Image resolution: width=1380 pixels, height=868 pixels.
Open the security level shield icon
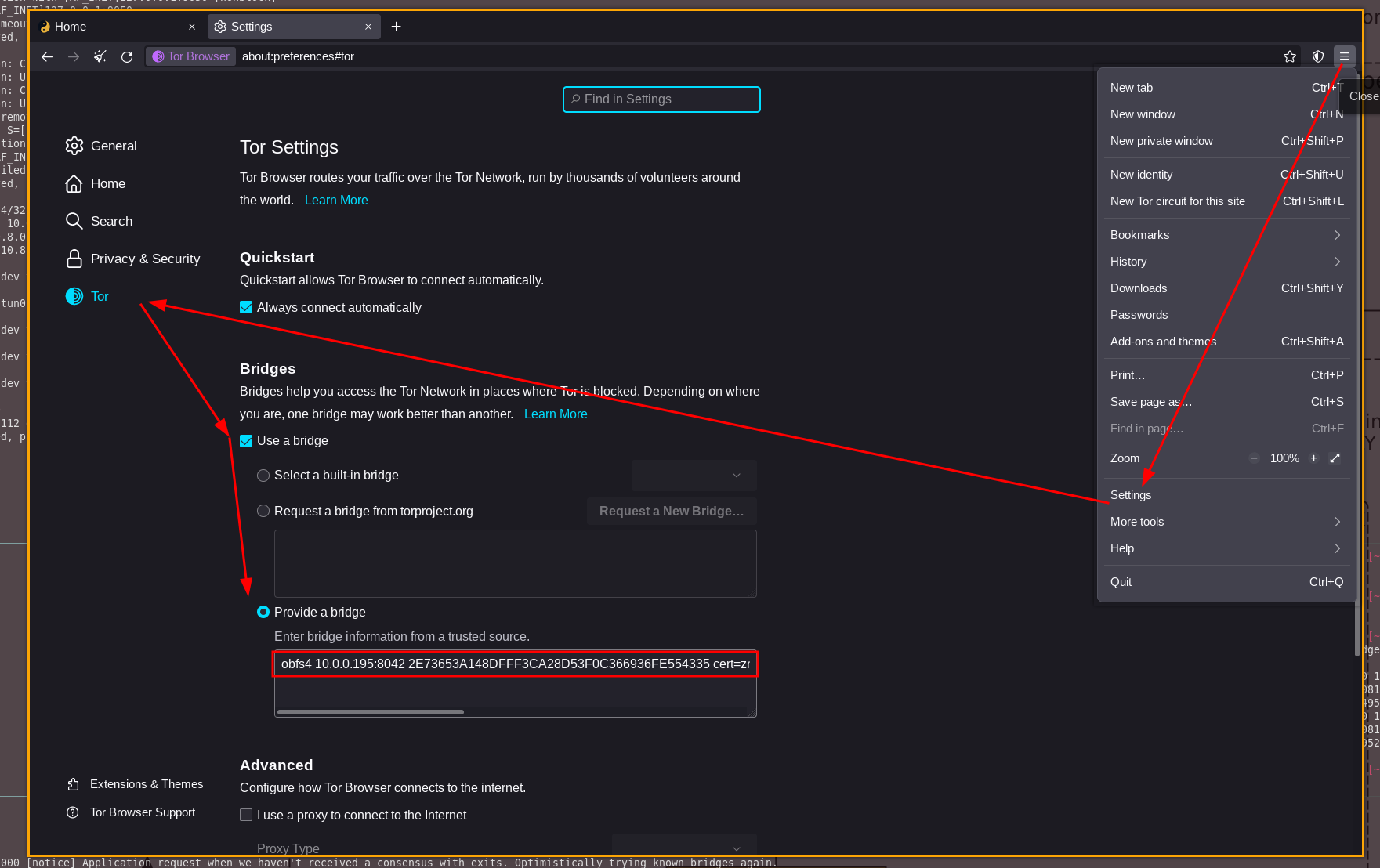click(x=1318, y=56)
